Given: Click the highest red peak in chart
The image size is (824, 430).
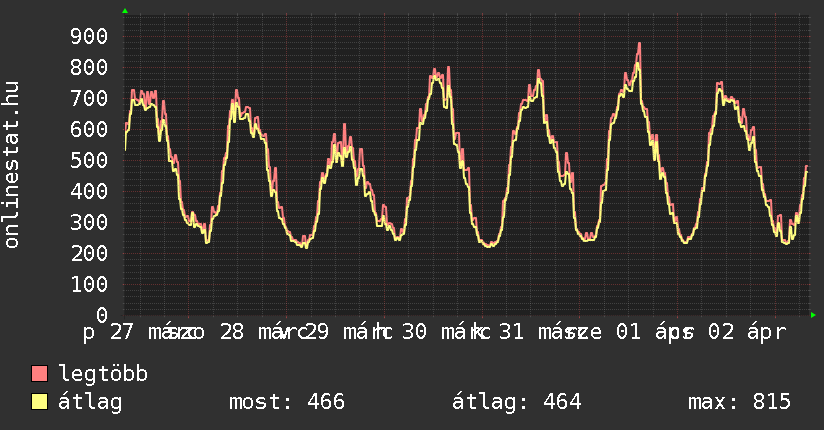Looking at the screenshot, I should pyautogui.click(x=639, y=44).
